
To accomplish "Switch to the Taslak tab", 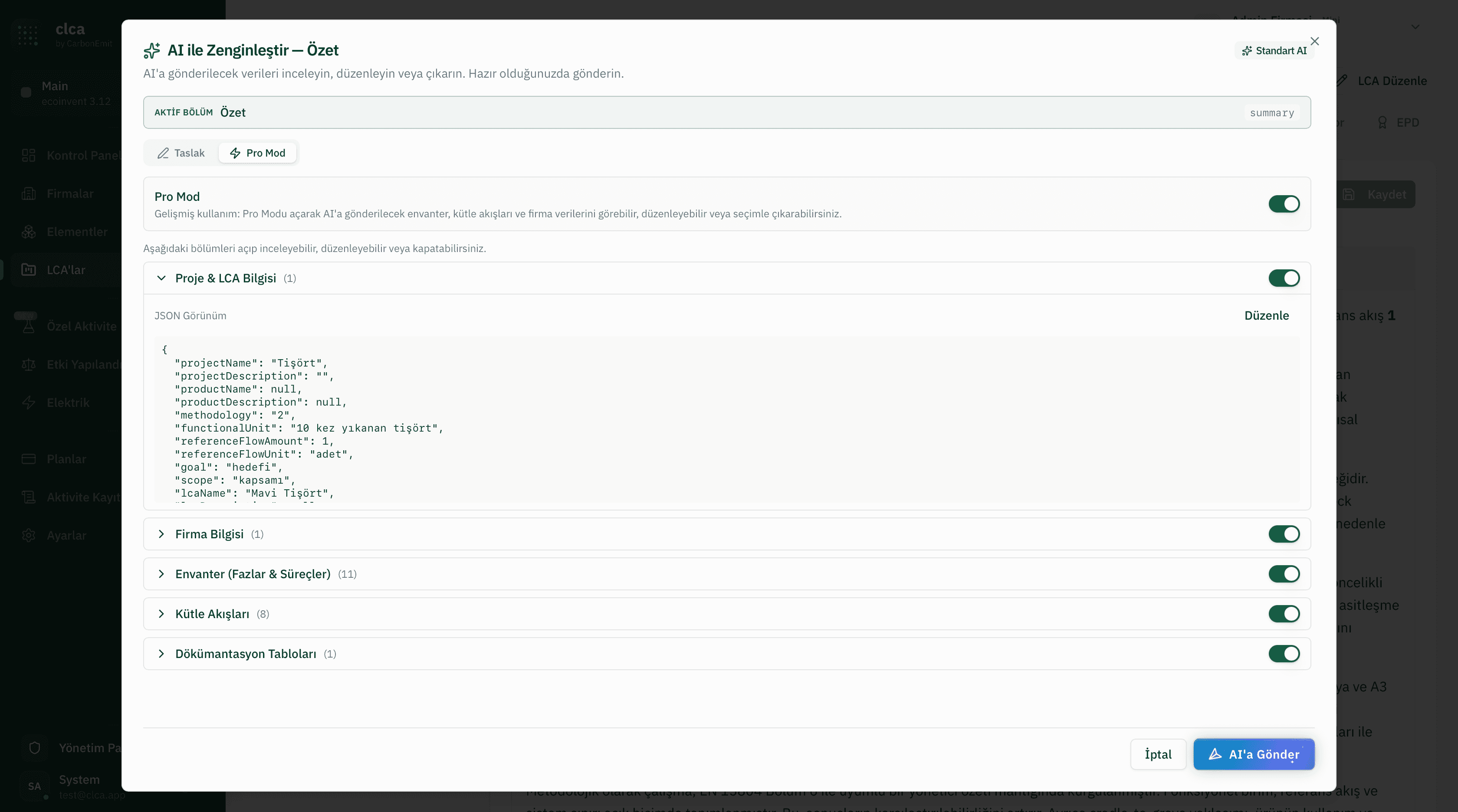I will (x=181, y=153).
